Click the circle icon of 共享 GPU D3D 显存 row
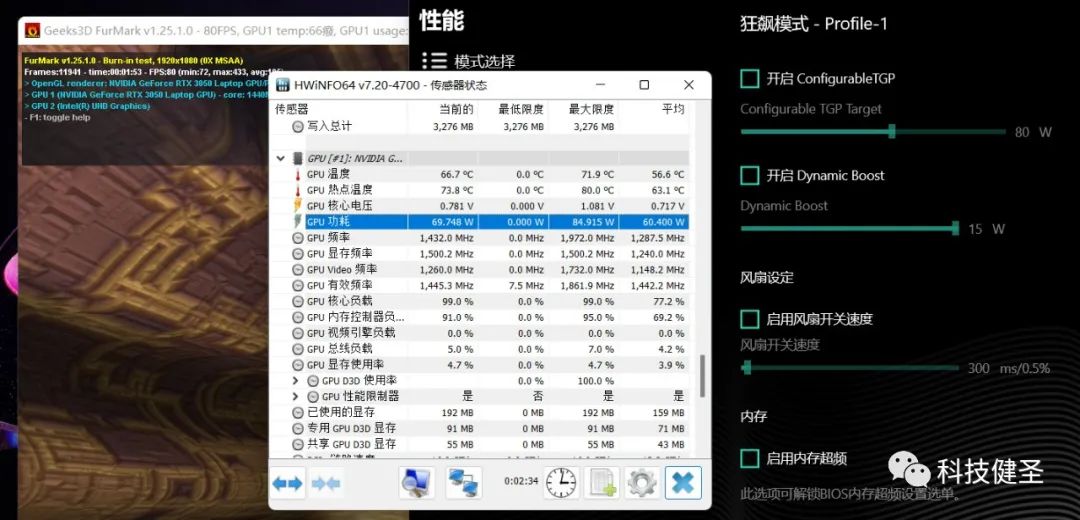 point(298,444)
